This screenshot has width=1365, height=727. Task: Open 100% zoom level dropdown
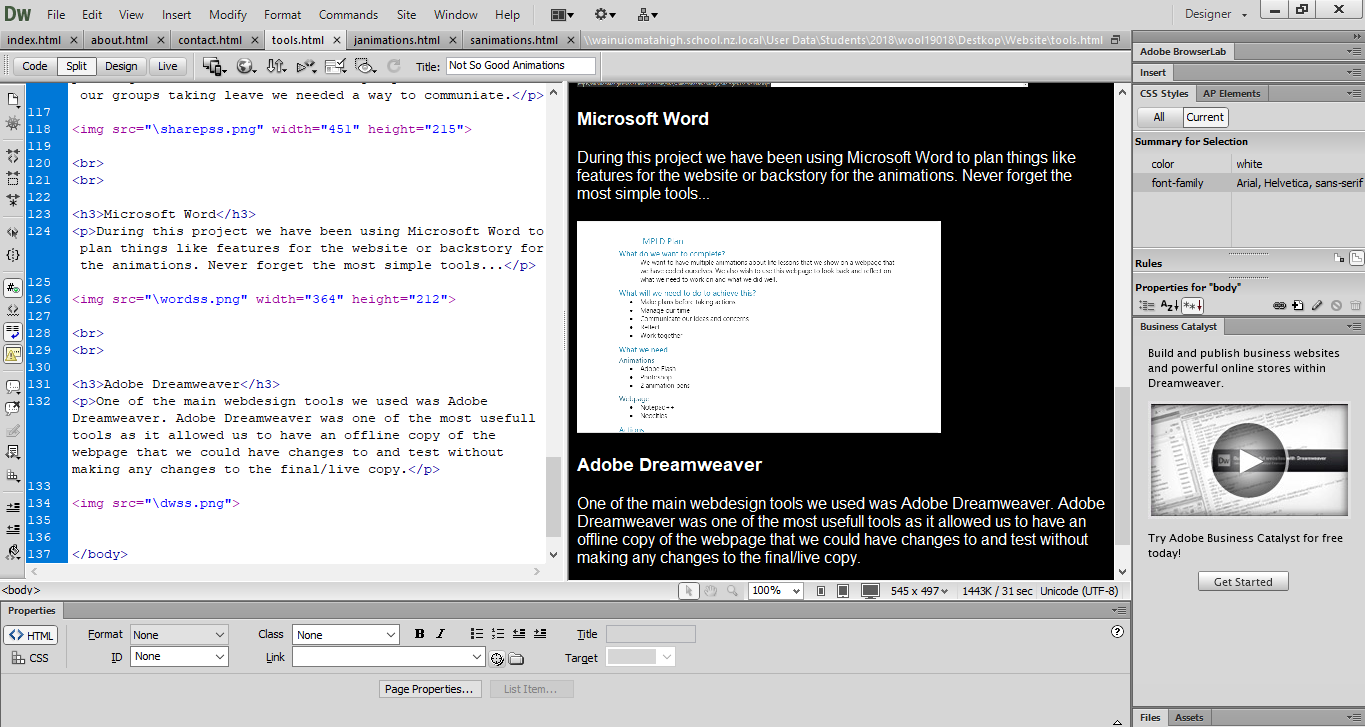776,591
